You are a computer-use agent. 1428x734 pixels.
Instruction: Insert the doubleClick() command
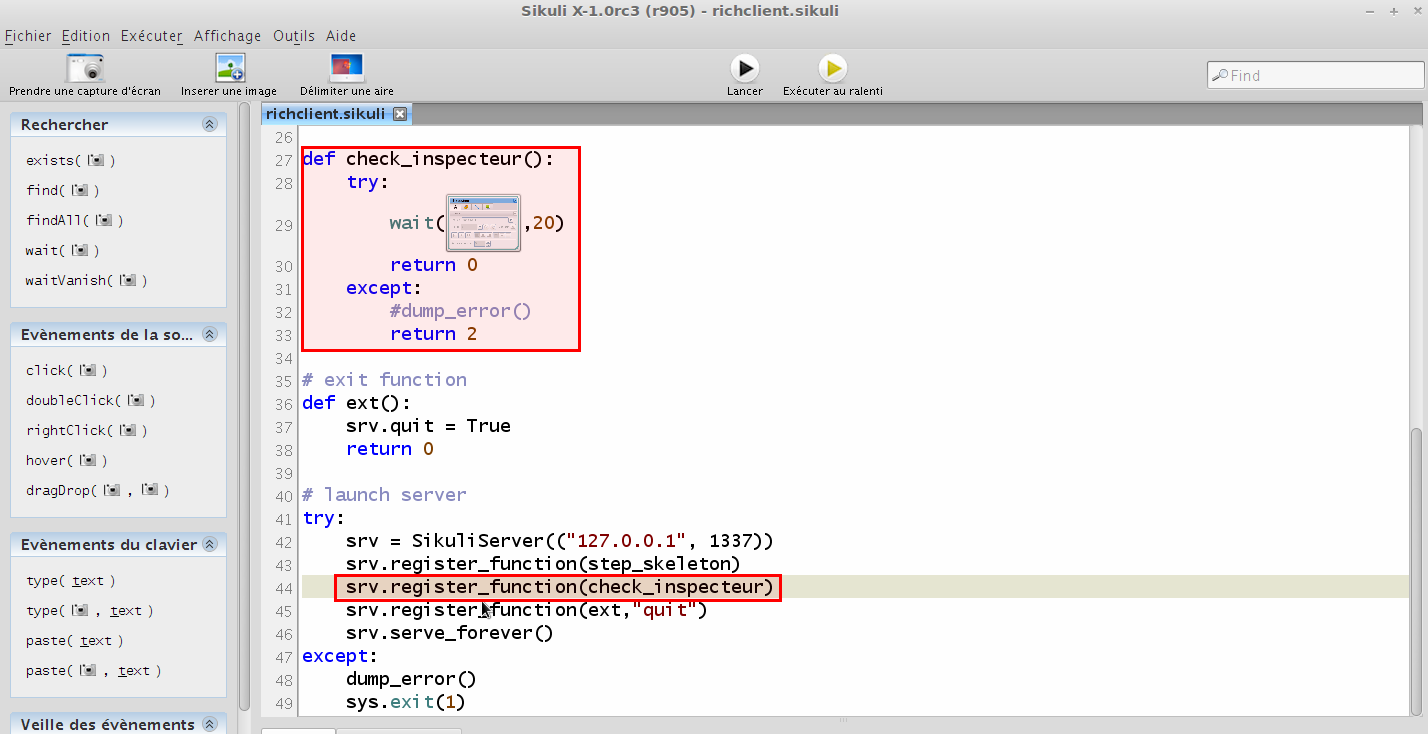pos(90,401)
